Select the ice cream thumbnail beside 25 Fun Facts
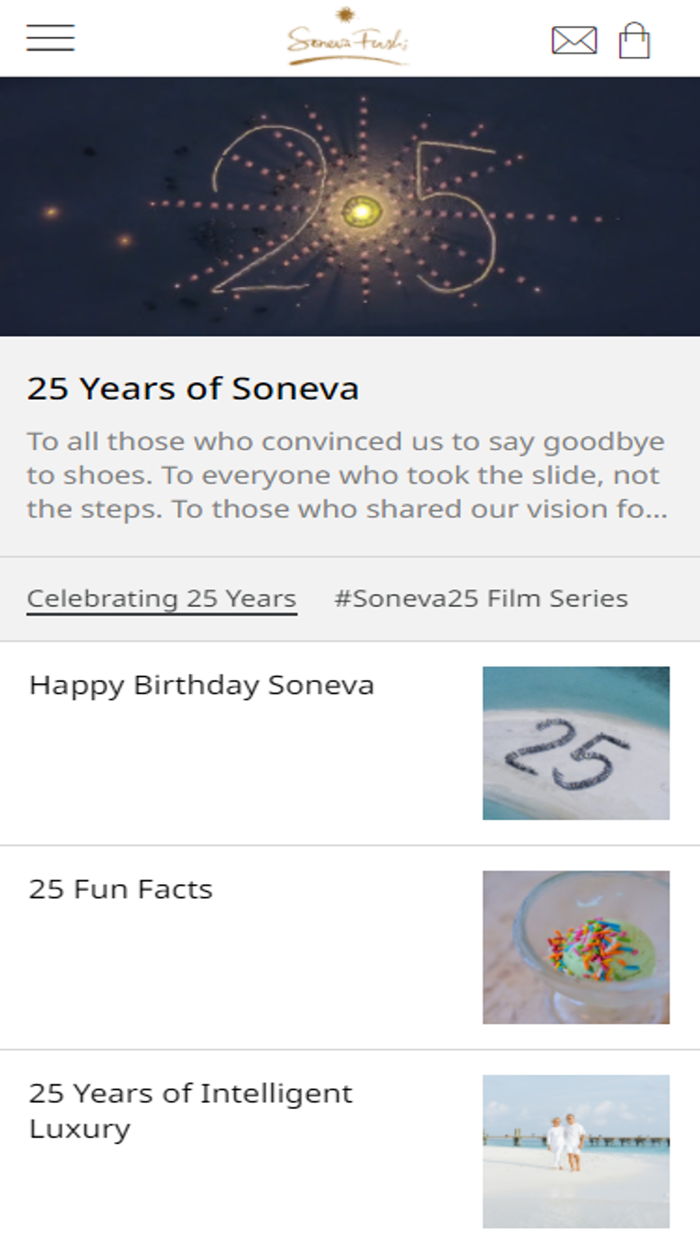700x1244 pixels. tap(575, 946)
